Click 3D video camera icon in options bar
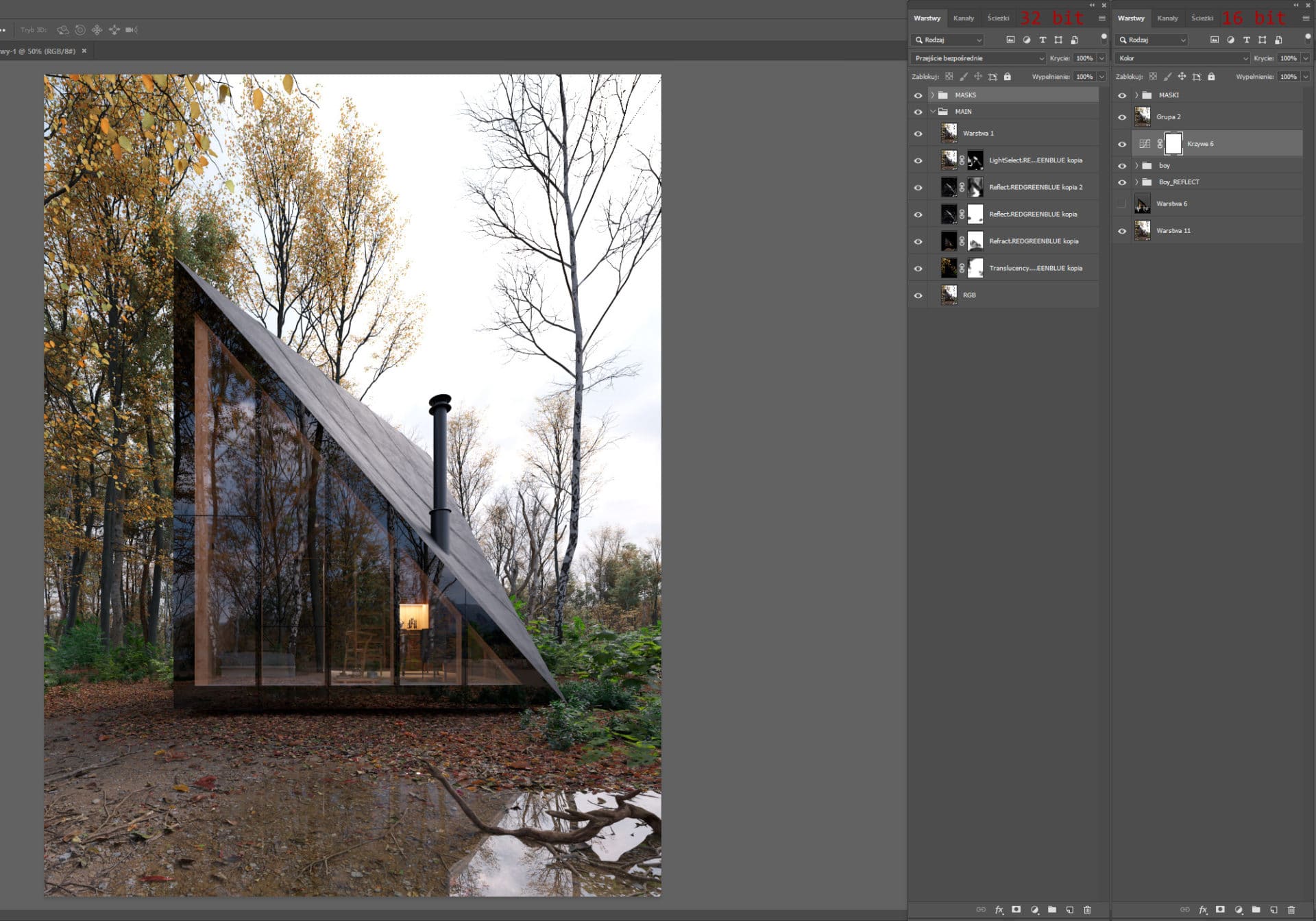The image size is (1316, 921). 132,29
